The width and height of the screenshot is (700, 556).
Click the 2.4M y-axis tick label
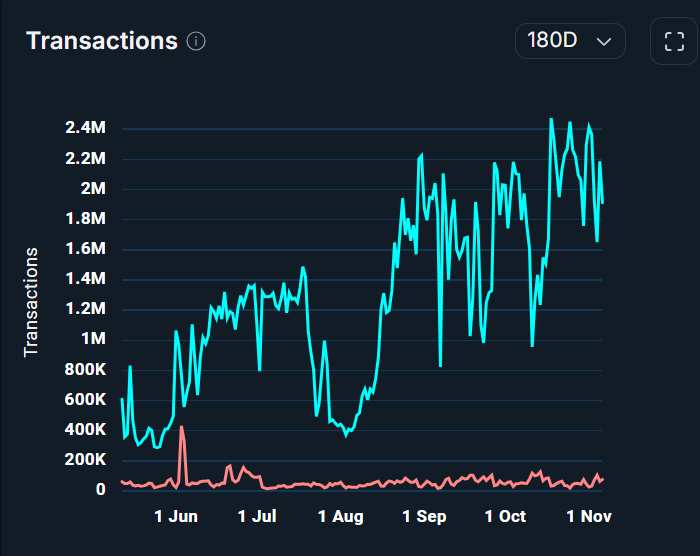tap(85, 128)
